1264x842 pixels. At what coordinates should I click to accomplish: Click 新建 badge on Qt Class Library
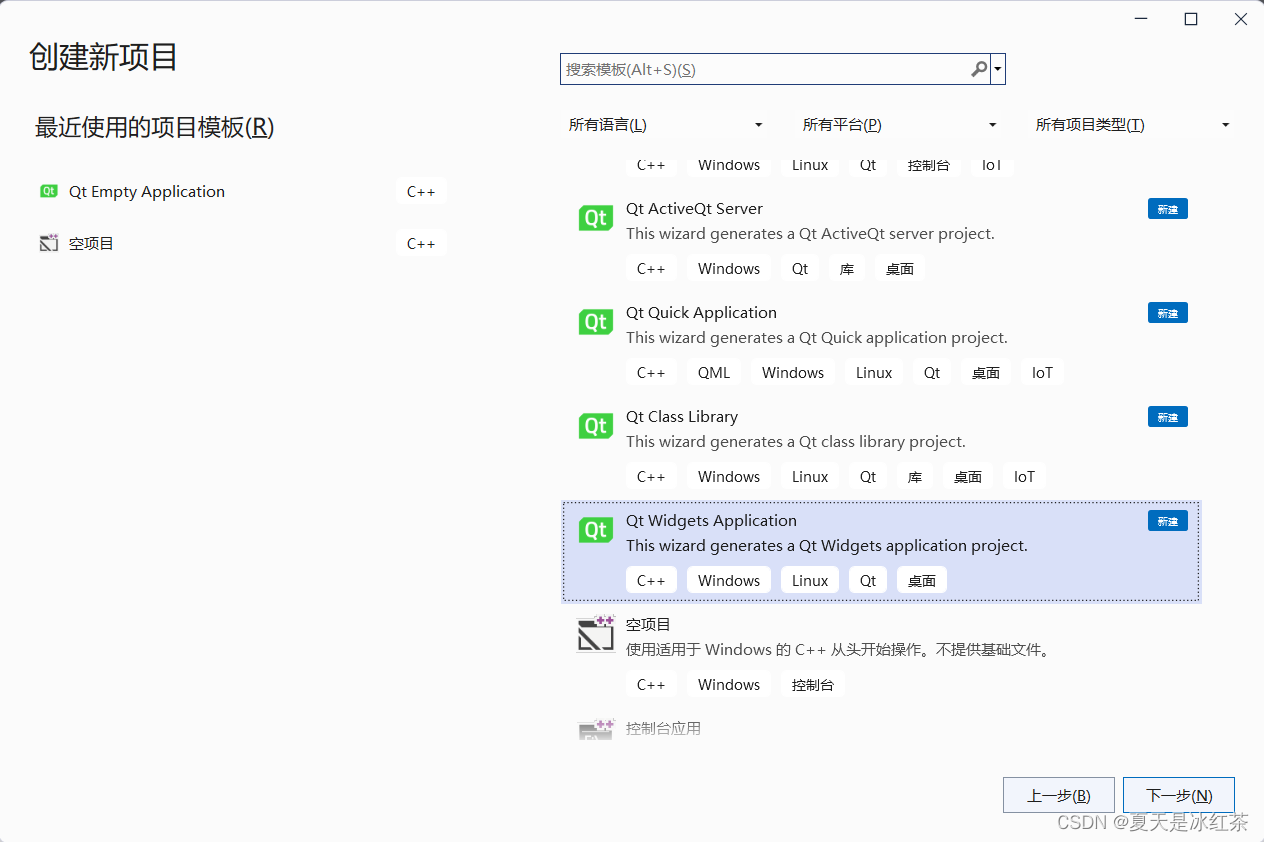(x=1168, y=417)
